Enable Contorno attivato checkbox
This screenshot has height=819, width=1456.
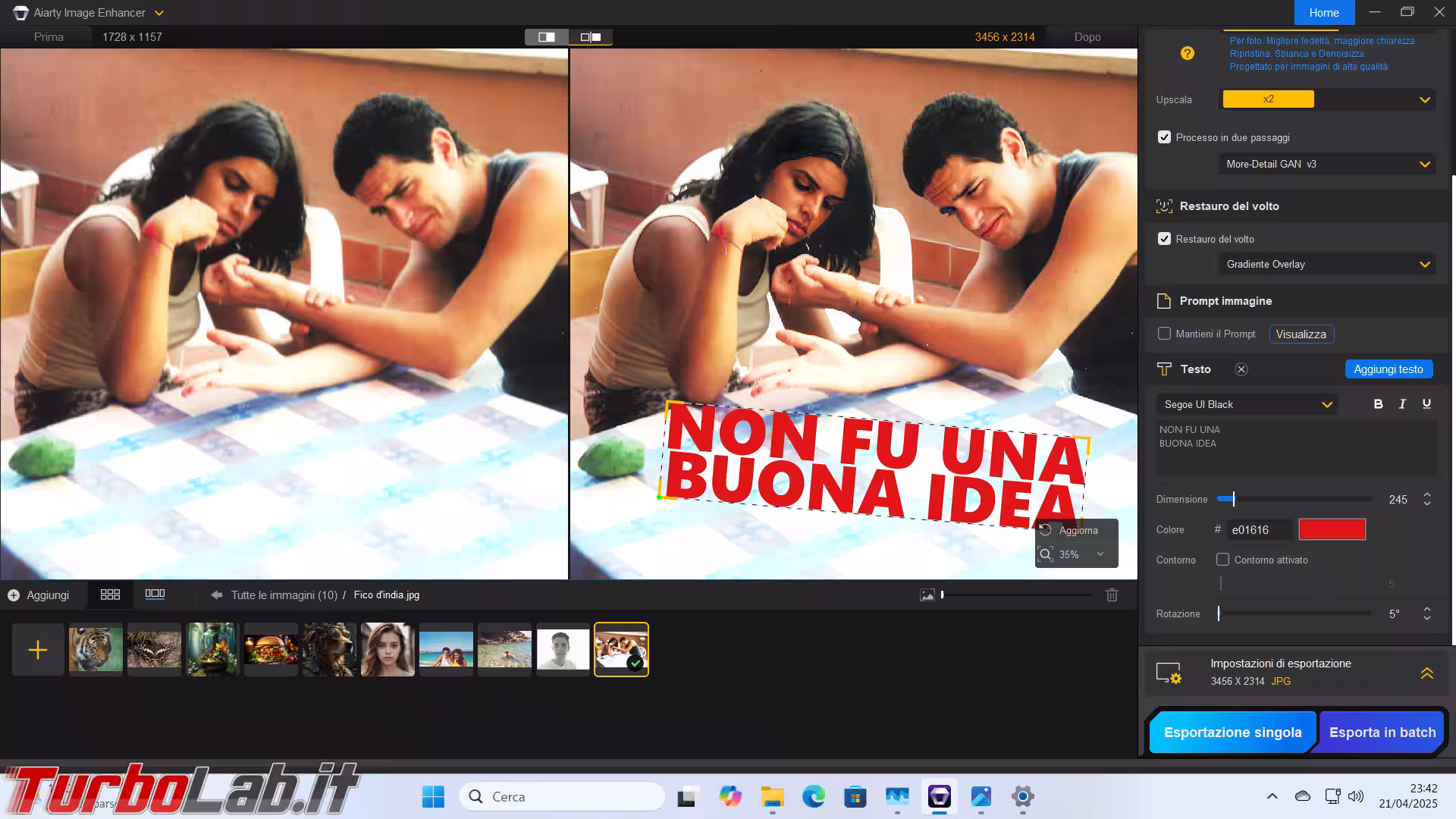(x=1222, y=560)
